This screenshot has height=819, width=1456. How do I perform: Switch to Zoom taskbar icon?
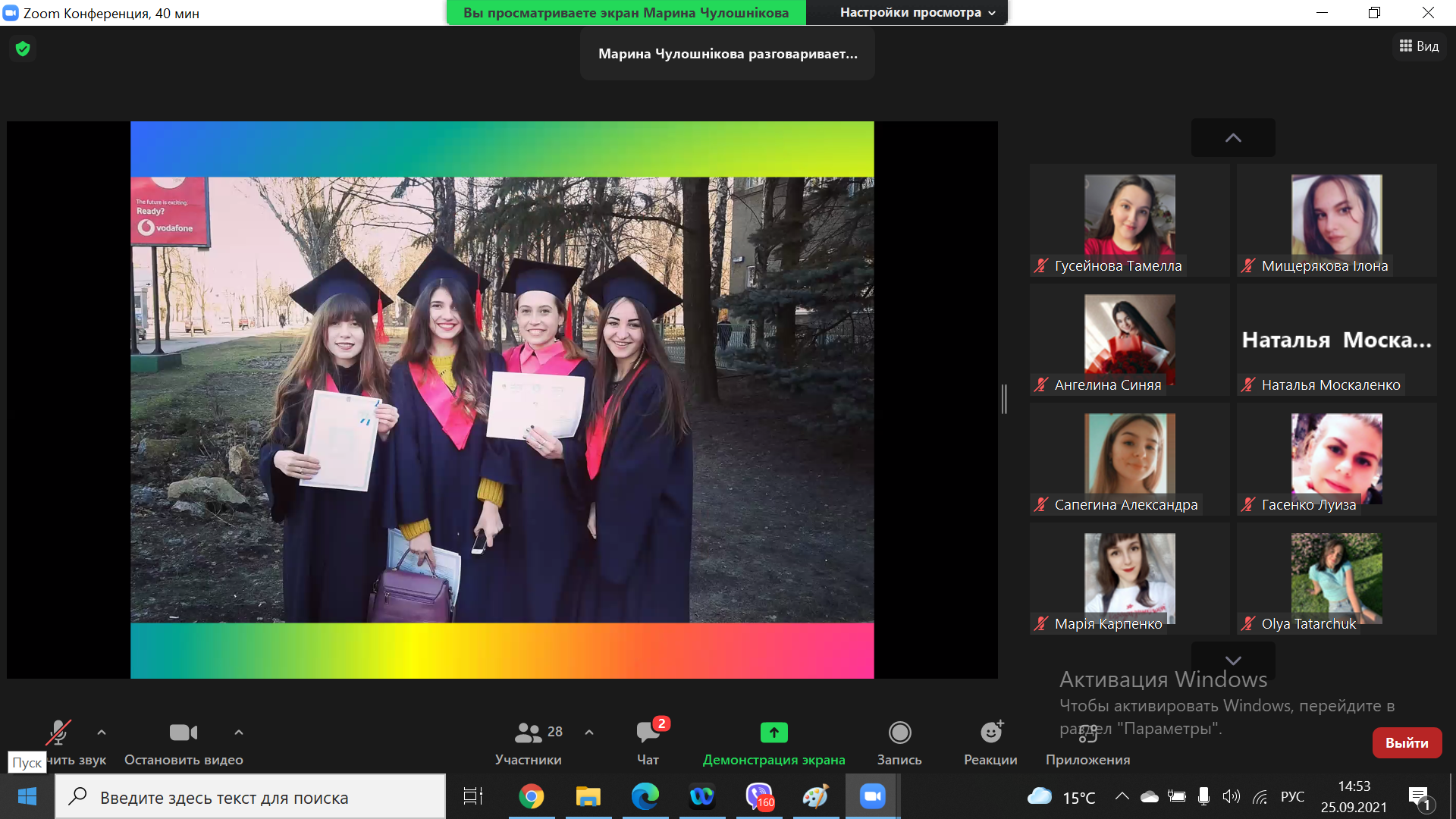pos(873,797)
